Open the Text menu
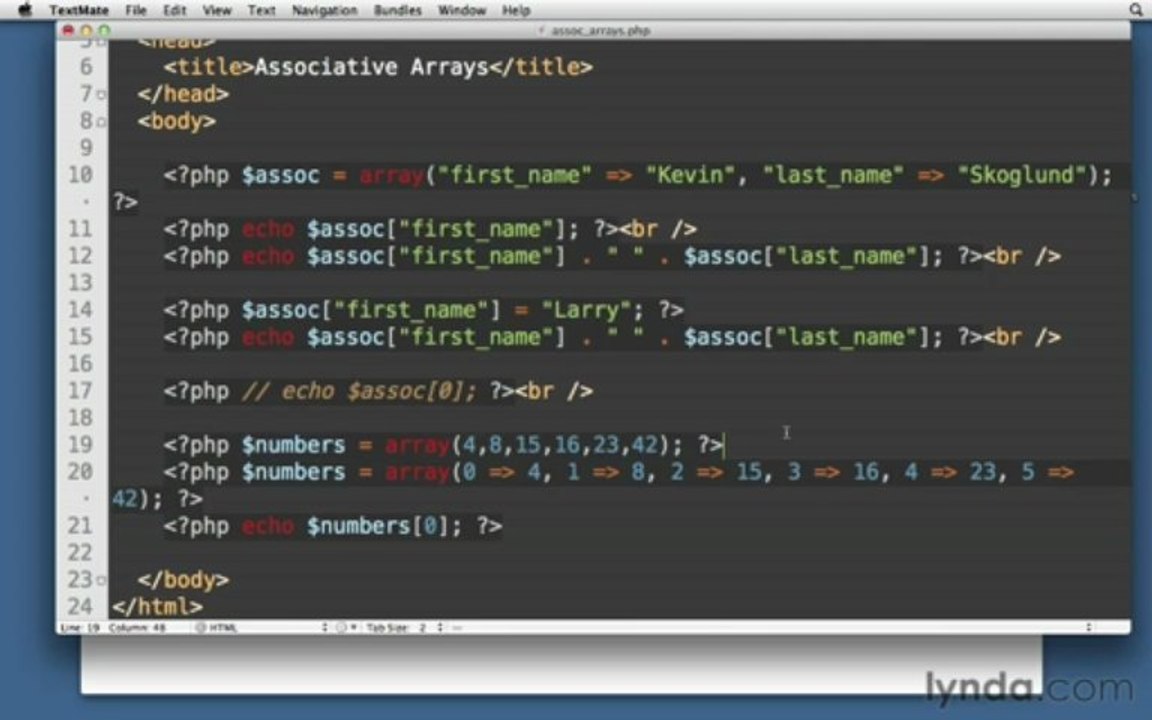The width and height of the screenshot is (1152, 720). click(x=262, y=10)
